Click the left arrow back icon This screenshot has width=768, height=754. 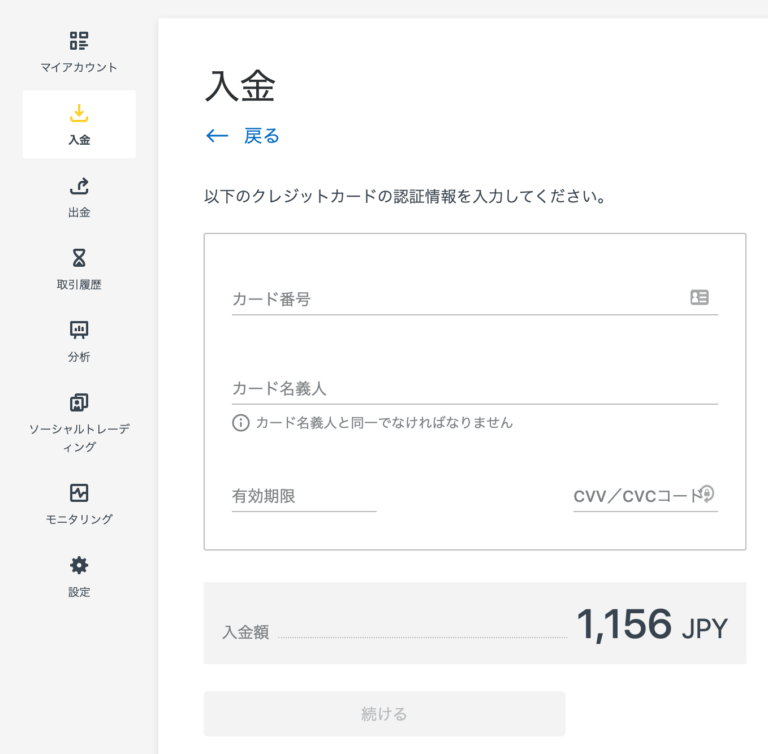(217, 136)
